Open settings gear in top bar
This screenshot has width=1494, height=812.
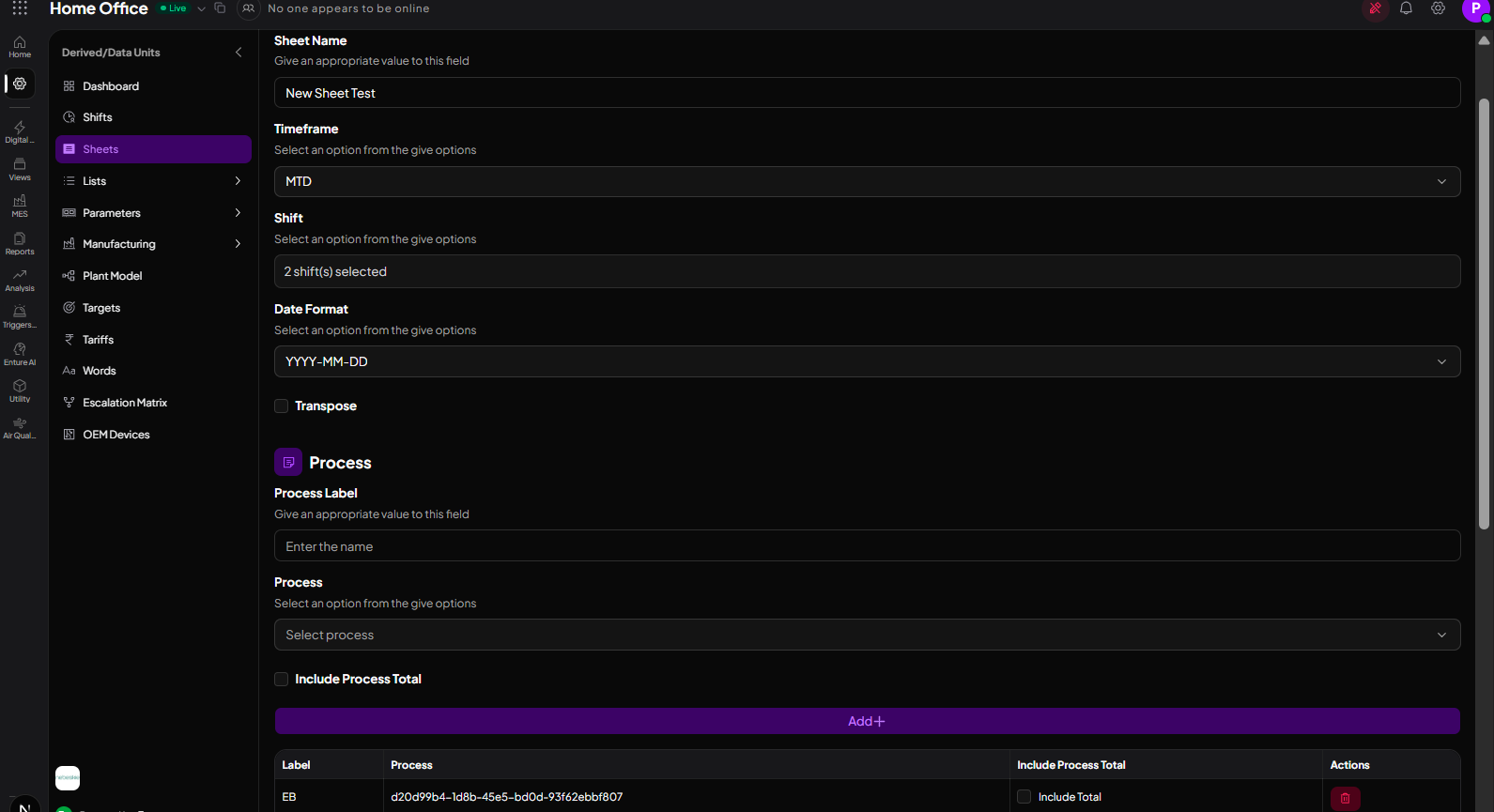pos(1438,8)
